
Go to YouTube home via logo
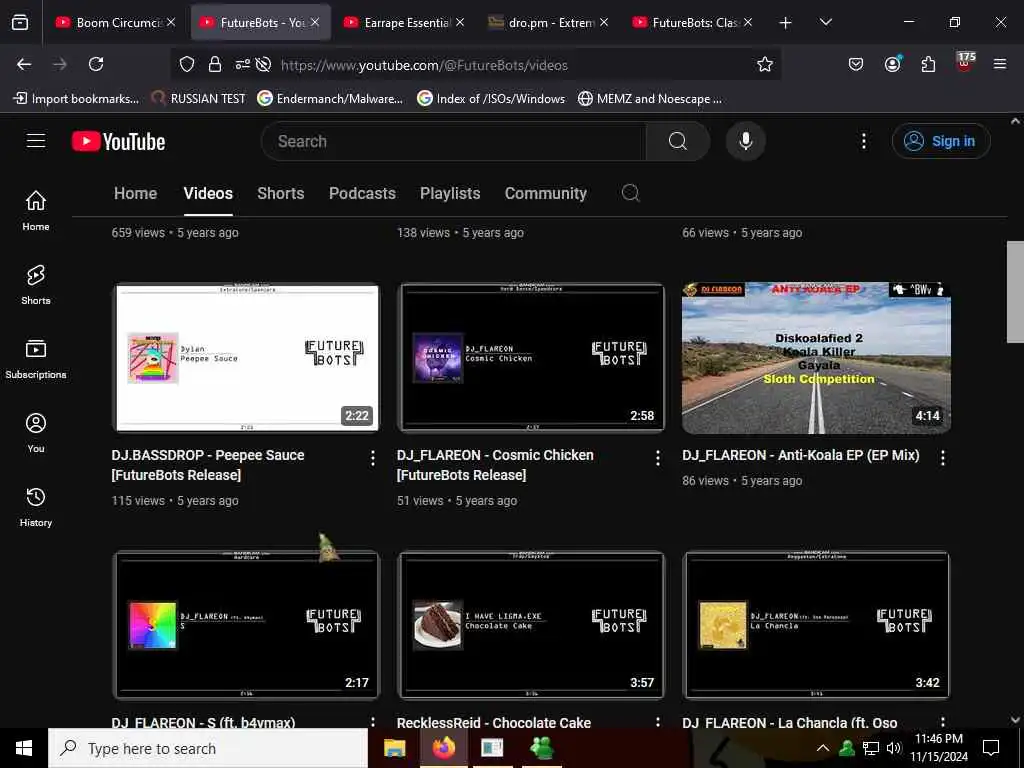click(x=118, y=141)
